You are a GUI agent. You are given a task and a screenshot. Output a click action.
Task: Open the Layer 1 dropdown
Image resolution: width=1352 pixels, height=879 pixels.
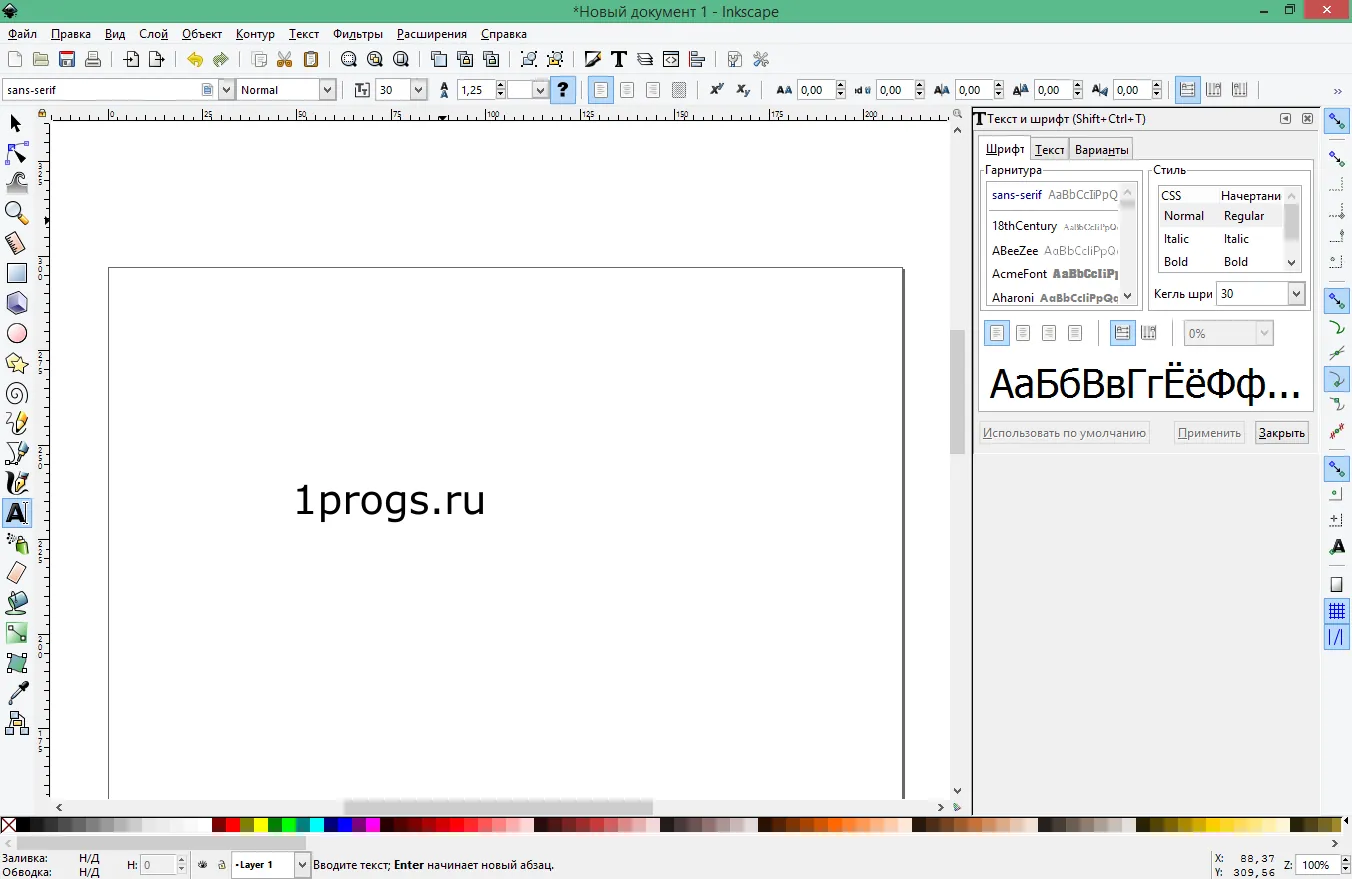click(302, 865)
